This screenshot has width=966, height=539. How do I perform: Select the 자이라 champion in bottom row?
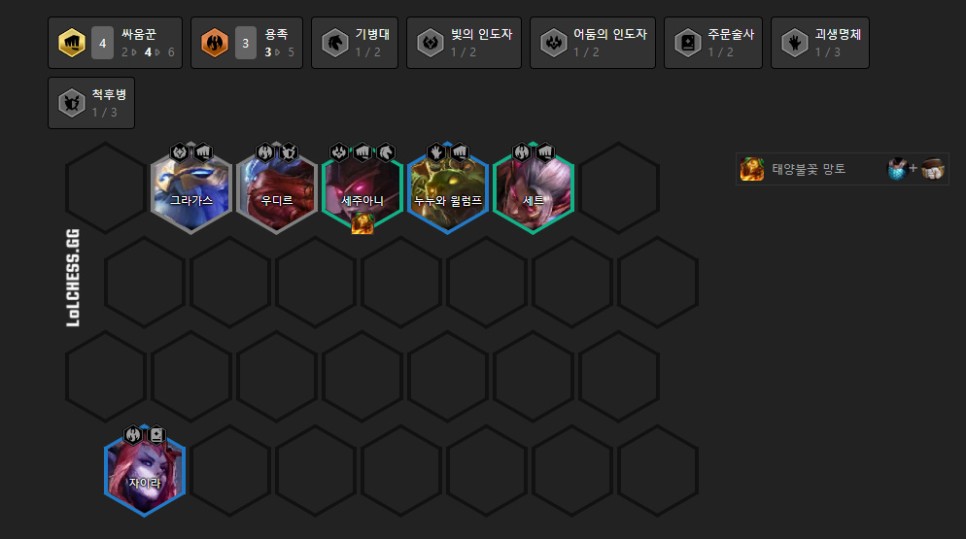(x=145, y=471)
